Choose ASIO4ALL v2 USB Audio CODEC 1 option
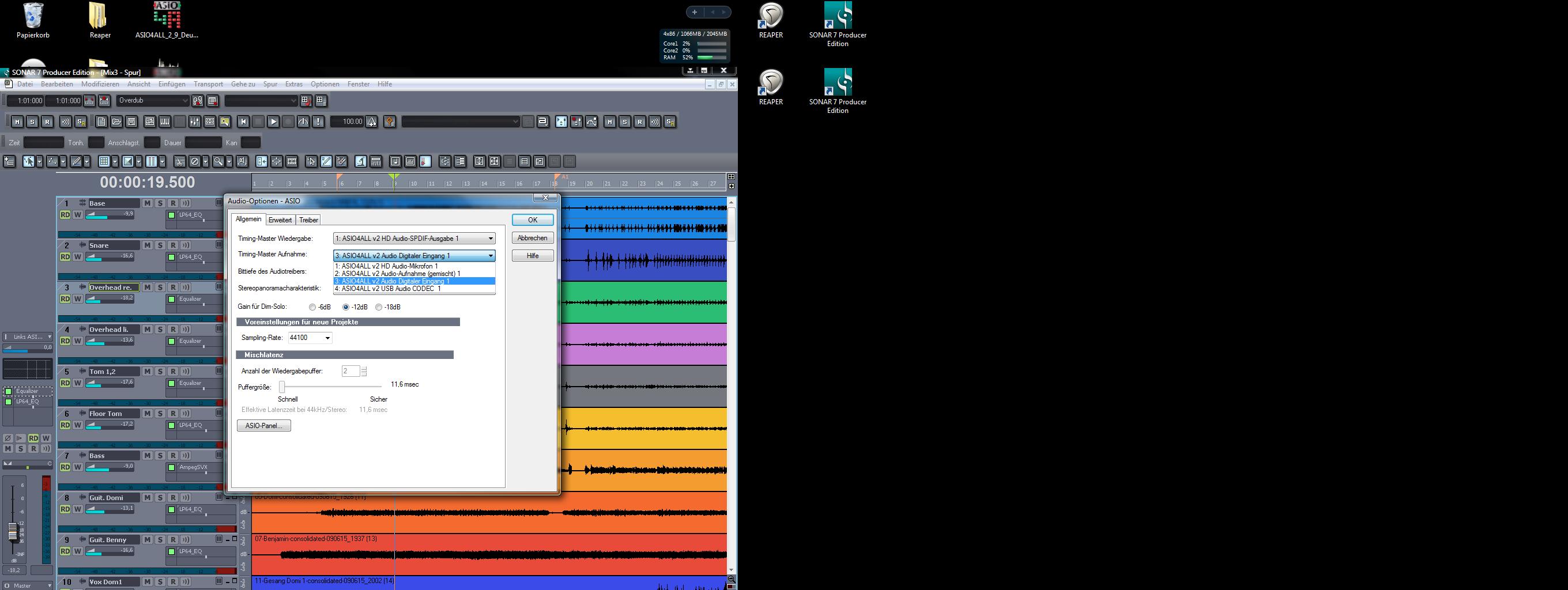 point(414,289)
